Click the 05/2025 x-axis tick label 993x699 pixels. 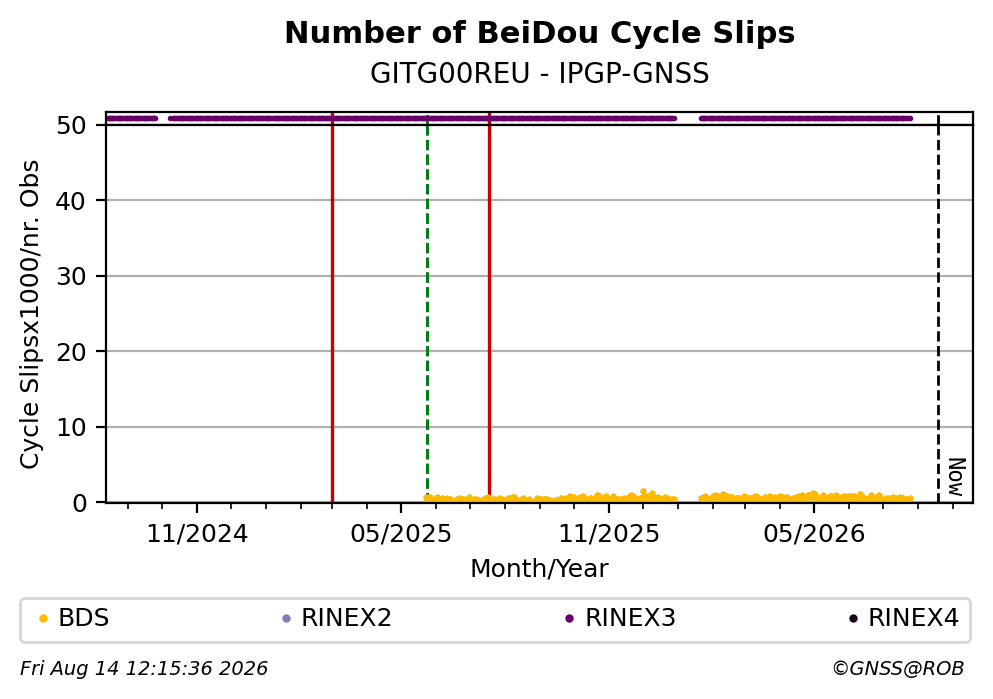tap(401, 534)
